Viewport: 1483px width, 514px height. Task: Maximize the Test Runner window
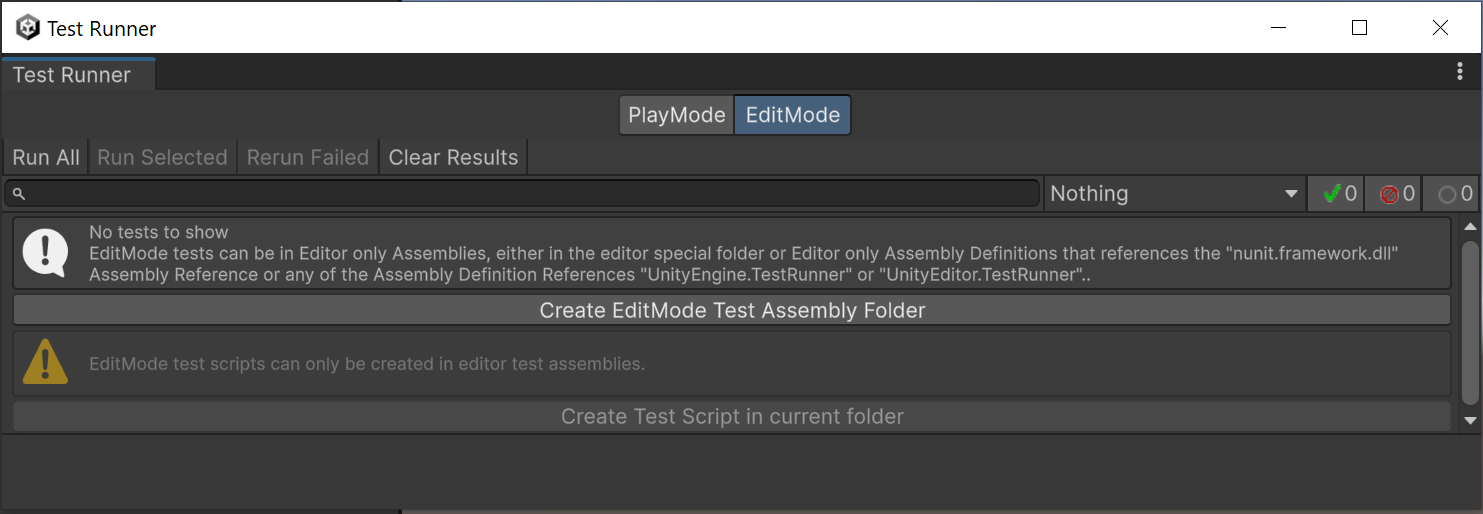[1359, 28]
